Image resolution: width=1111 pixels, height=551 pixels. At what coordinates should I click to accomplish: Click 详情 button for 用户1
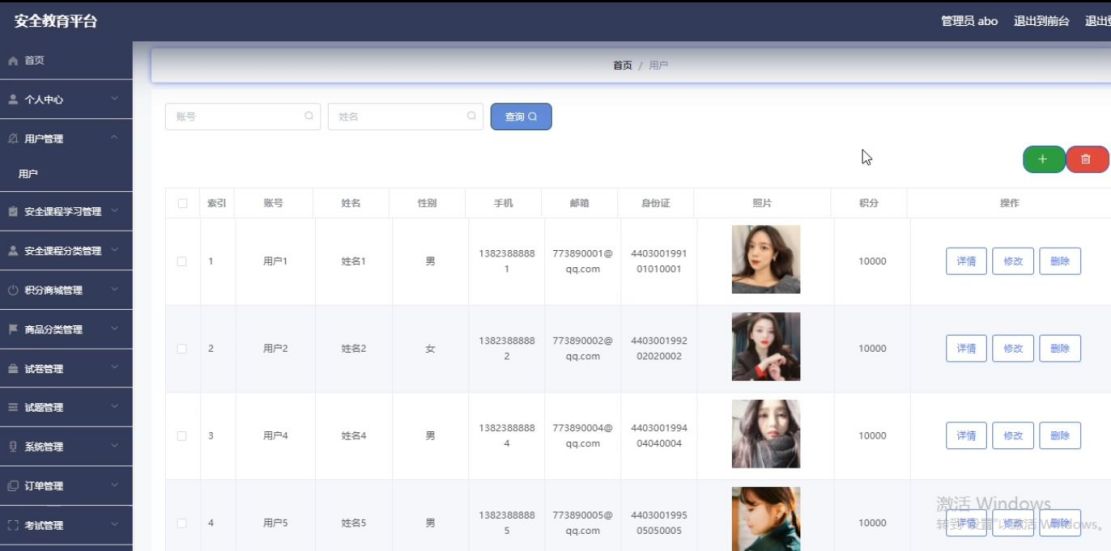coord(966,261)
